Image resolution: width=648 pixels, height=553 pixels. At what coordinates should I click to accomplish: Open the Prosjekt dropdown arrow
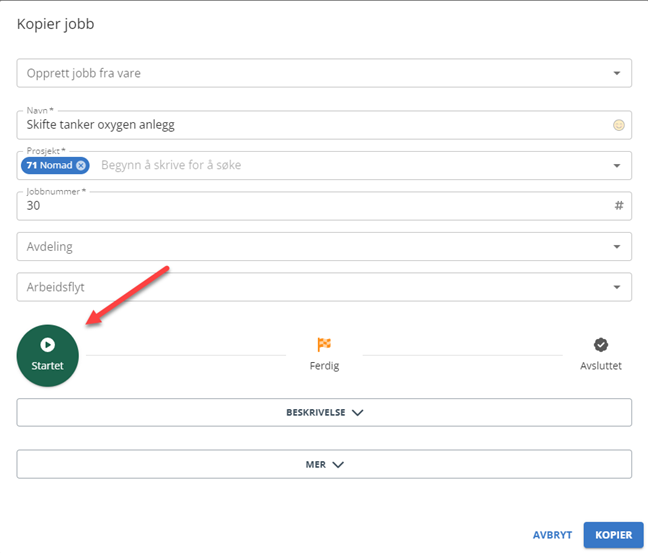[617, 165]
